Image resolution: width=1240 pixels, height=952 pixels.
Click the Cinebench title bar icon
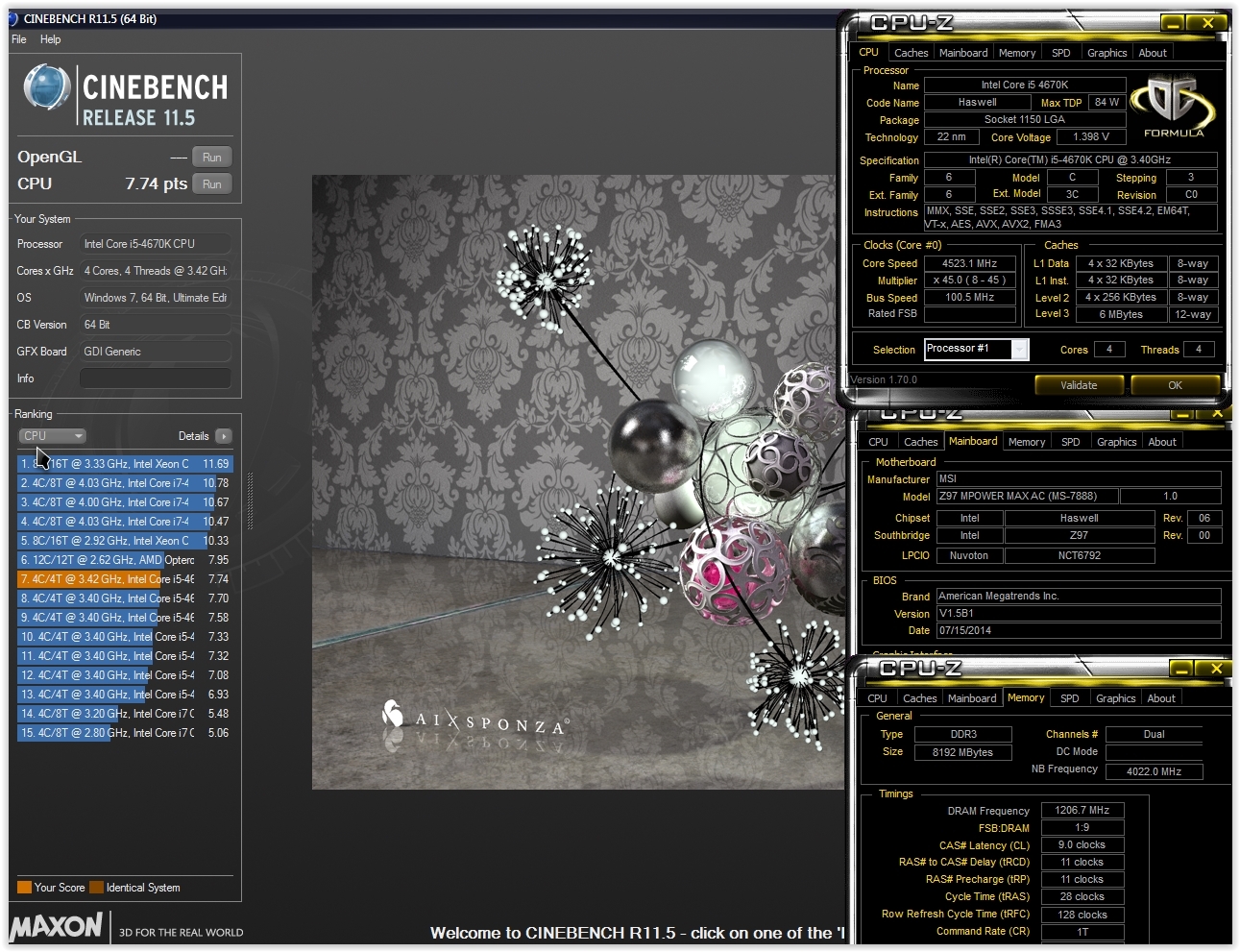[12, 18]
